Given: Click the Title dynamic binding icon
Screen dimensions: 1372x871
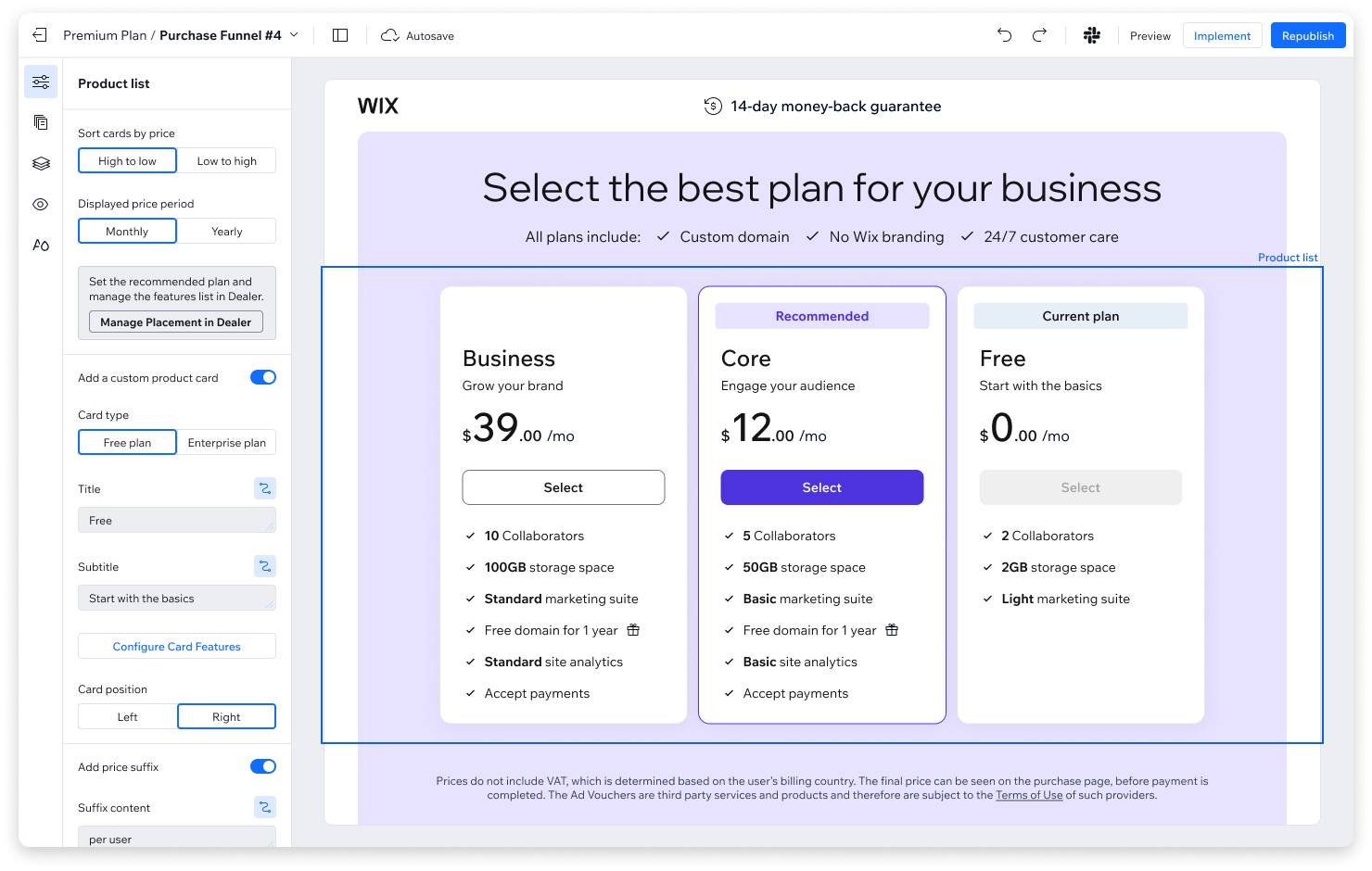Looking at the screenshot, I should click(x=265, y=488).
